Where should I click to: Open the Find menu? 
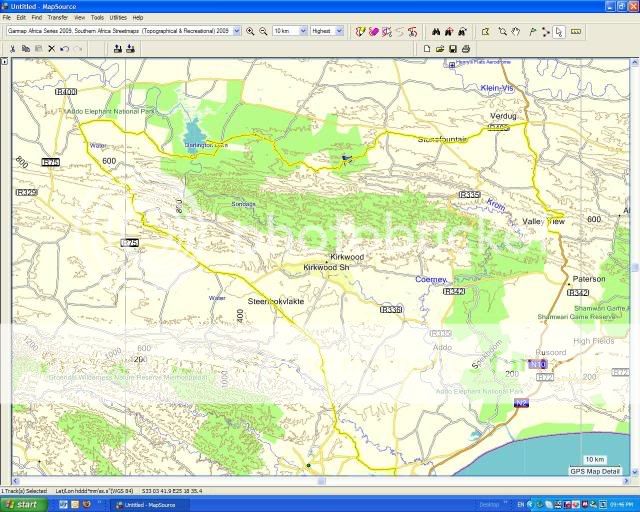(37, 18)
